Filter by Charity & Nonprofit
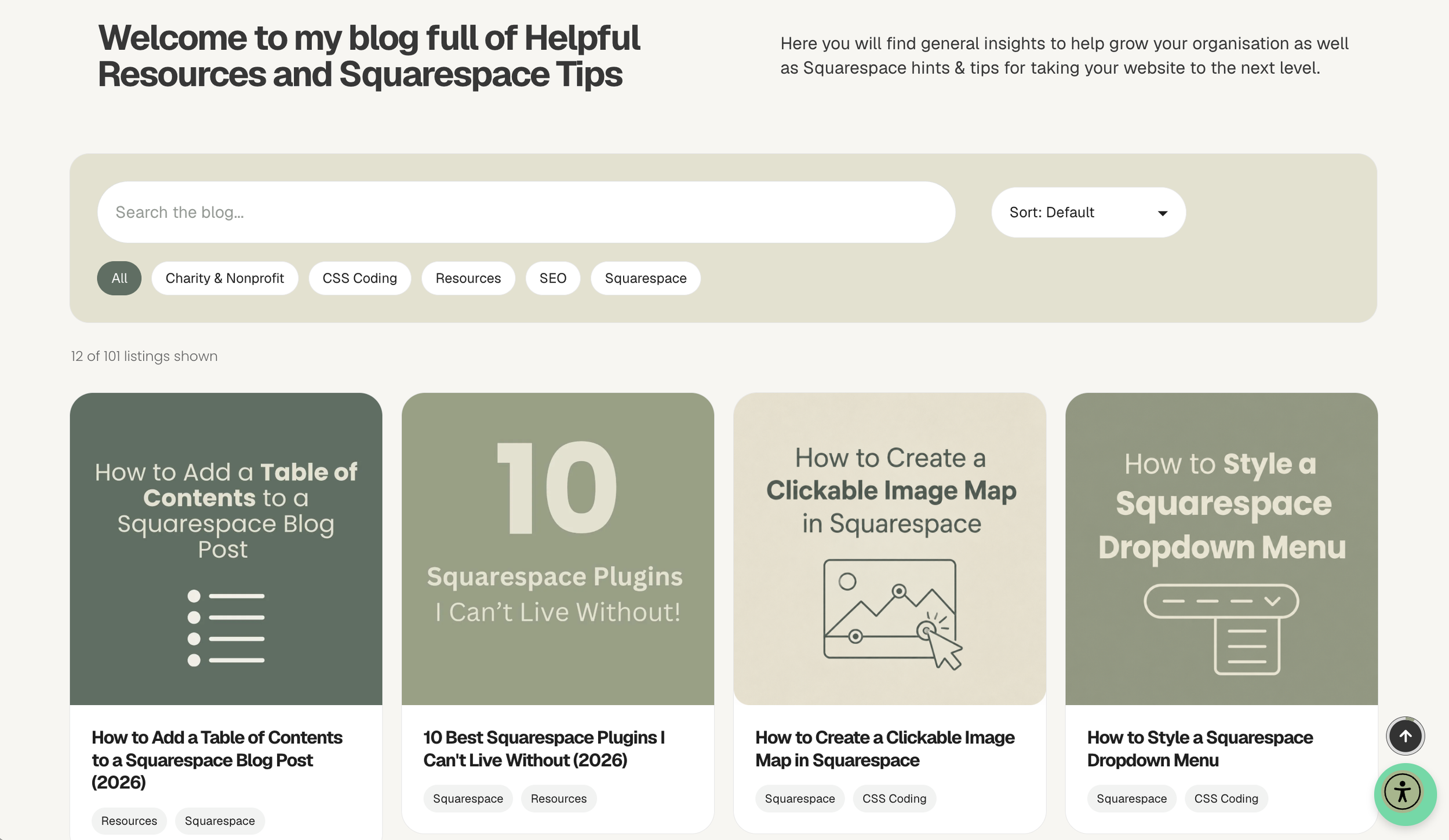This screenshot has height=840, width=1449. [x=225, y=278]
